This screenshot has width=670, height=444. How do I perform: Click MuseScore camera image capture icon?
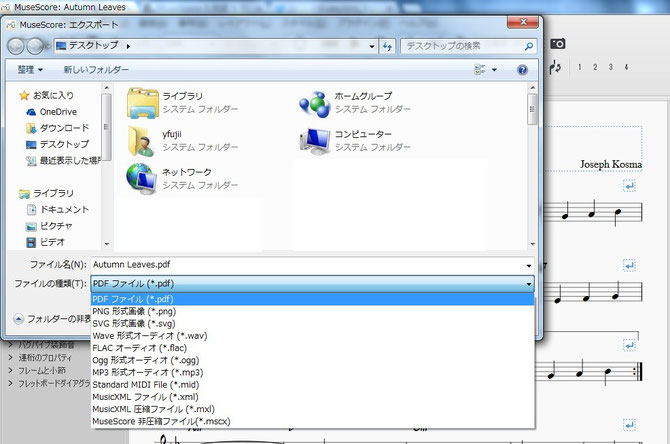click(x=558, y=44)
